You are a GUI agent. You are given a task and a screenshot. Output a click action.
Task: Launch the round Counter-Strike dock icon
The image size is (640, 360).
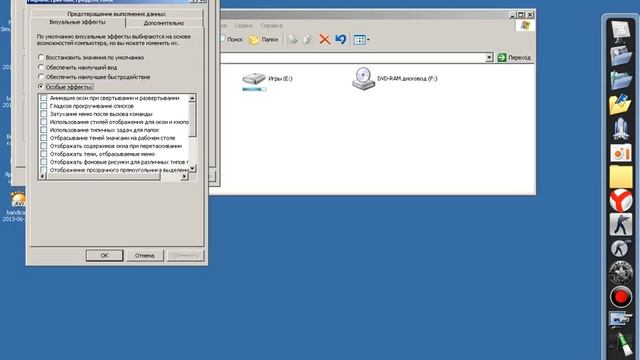click(621, 249)
